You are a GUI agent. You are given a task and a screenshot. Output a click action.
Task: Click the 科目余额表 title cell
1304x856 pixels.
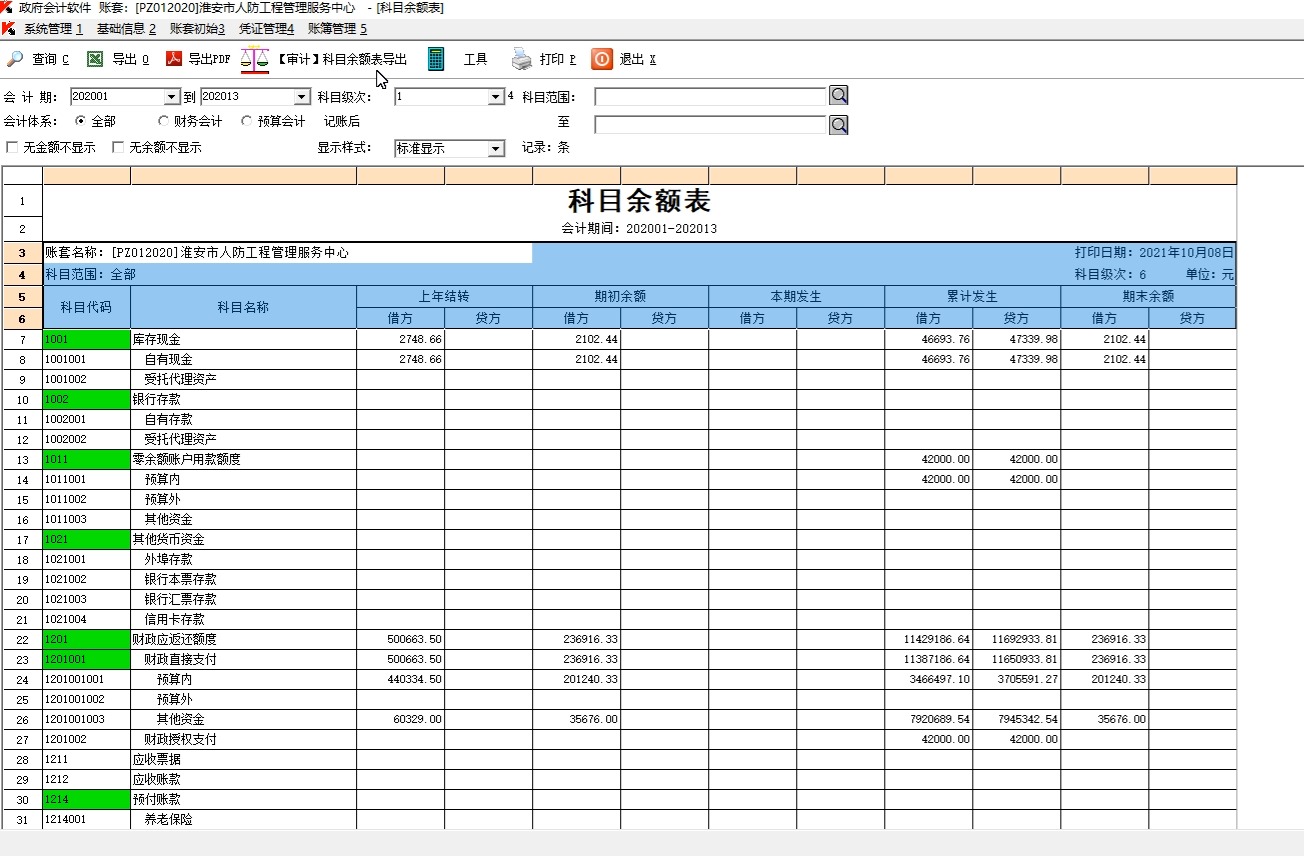pos(640,201)
